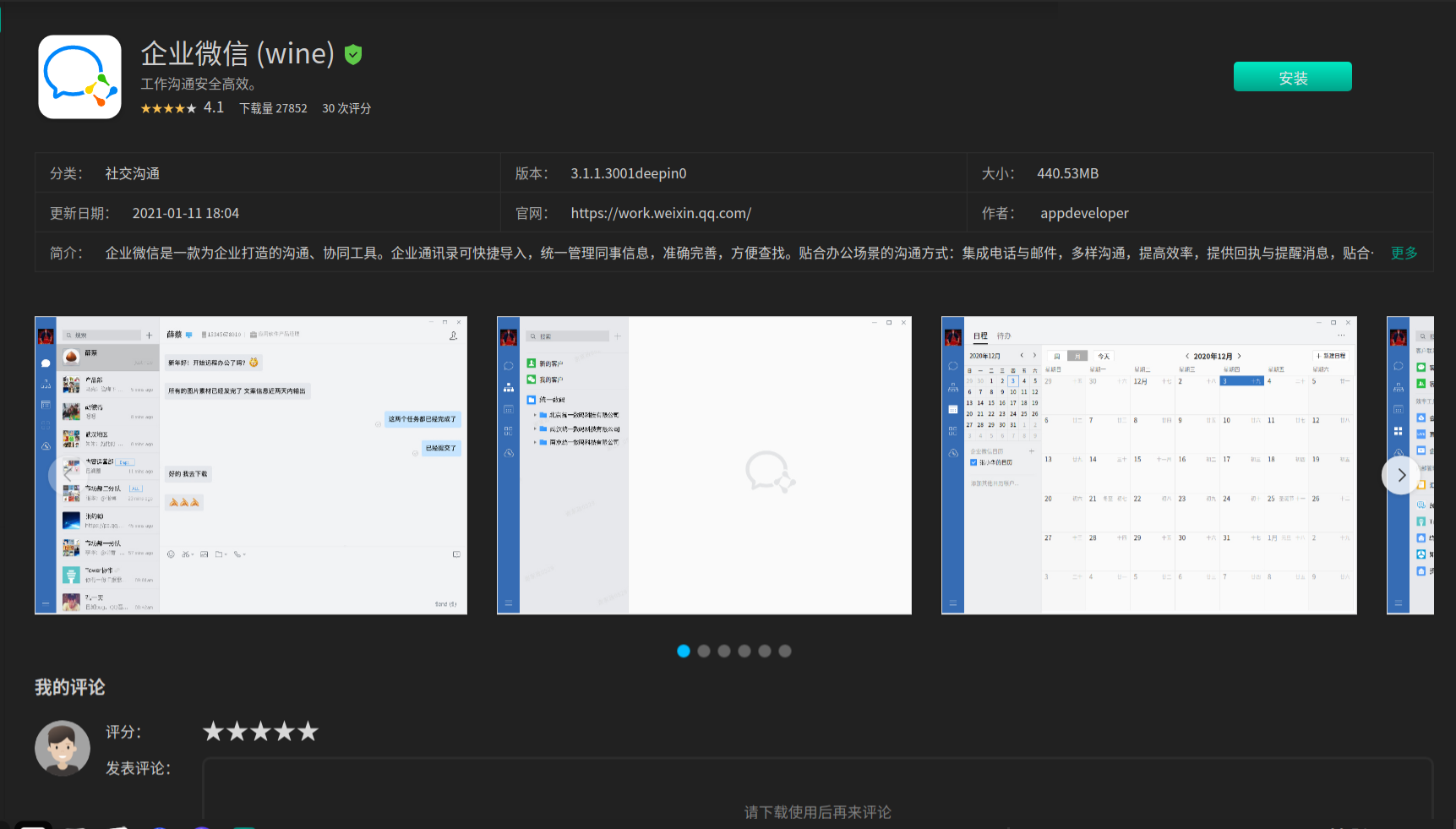Rate the app two stars in 评分

(x=237, y=732)
